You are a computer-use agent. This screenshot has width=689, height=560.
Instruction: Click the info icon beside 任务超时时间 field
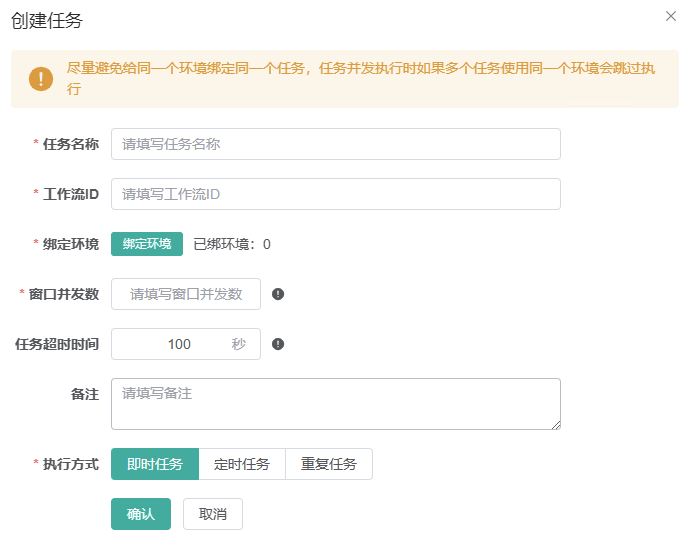pyautogui.click(x=278, y=344)
